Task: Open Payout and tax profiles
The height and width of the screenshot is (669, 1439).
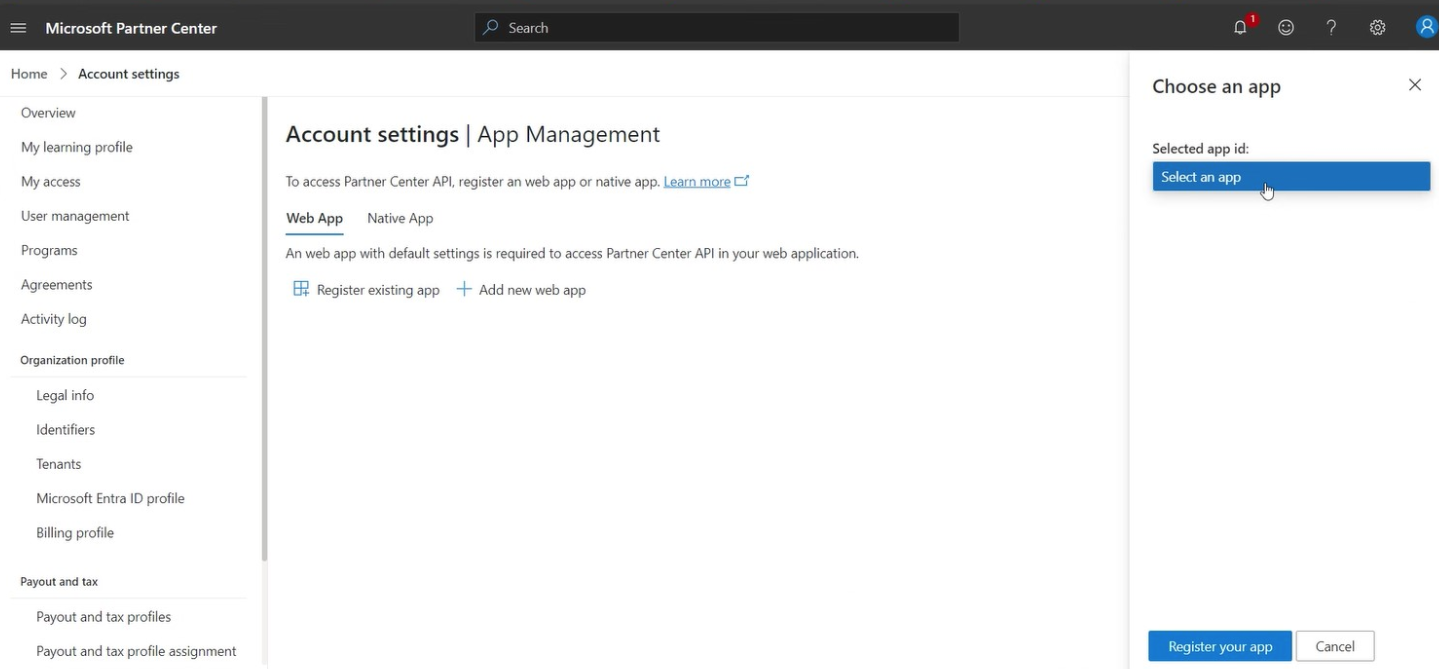Action: [x=104, y=616]
